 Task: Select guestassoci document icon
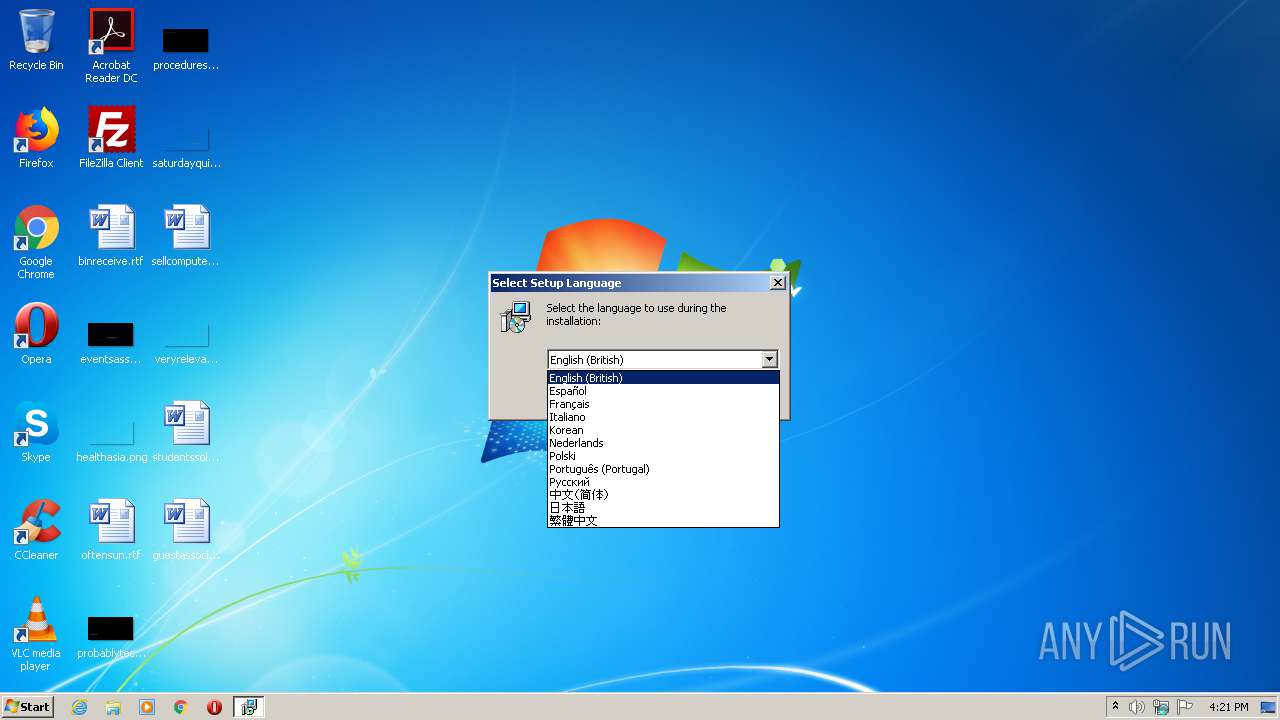tap(186, 530)
